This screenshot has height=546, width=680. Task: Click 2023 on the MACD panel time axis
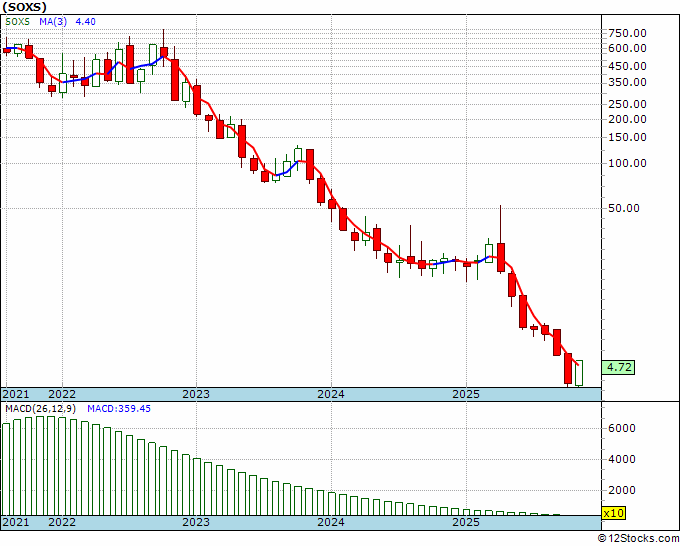click(196, 522)
